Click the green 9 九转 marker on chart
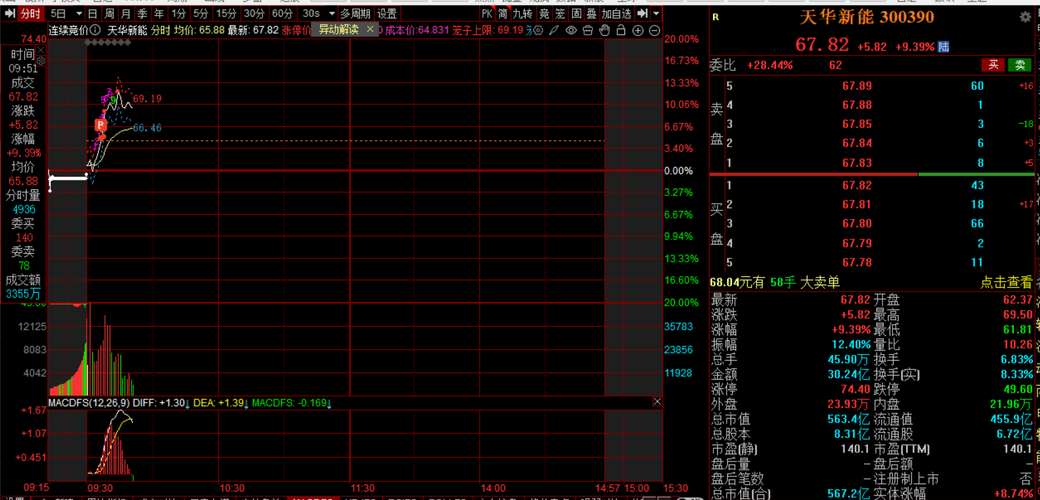This screenshot has height=500, width=1040. click(x=114, y=101)
